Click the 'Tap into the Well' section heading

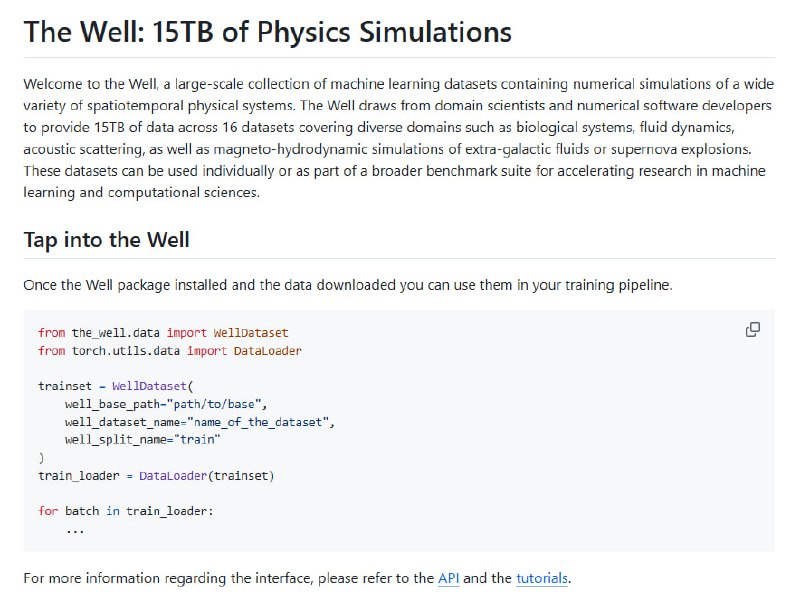point(107,240)
